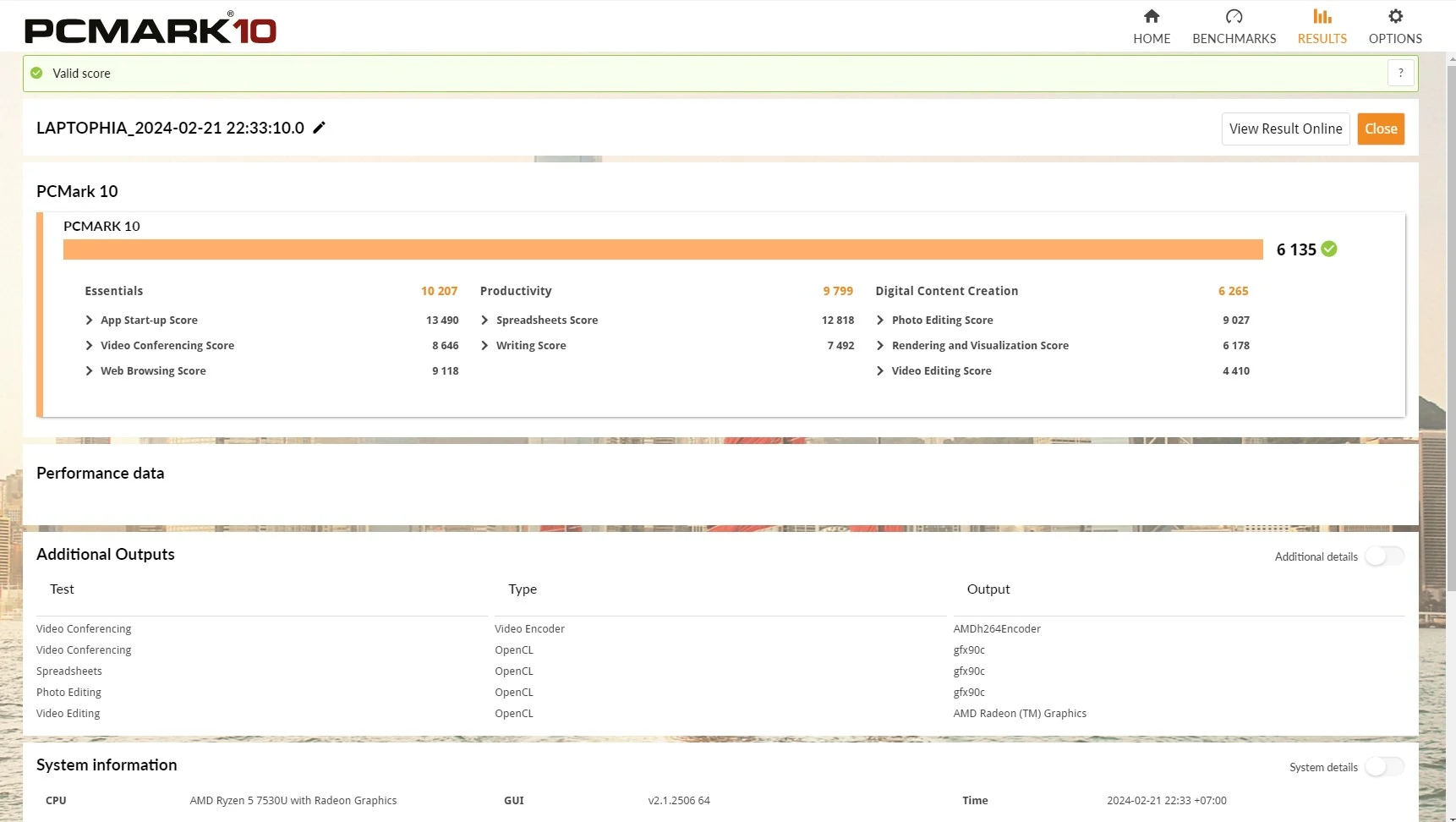Viewport: 1456px width, 822px height.
Task: Click the green valid score checkmark icon
Action: point(36,74)
